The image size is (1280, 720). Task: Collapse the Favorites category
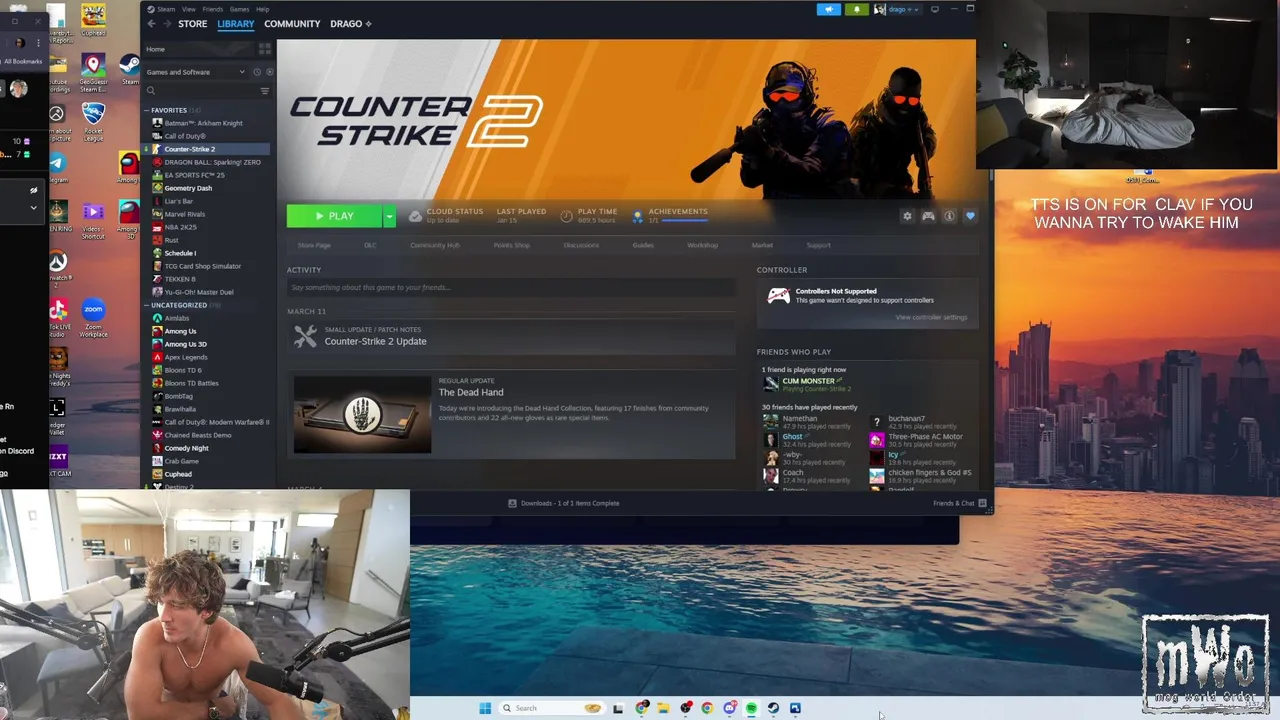(x=147, y=110)
